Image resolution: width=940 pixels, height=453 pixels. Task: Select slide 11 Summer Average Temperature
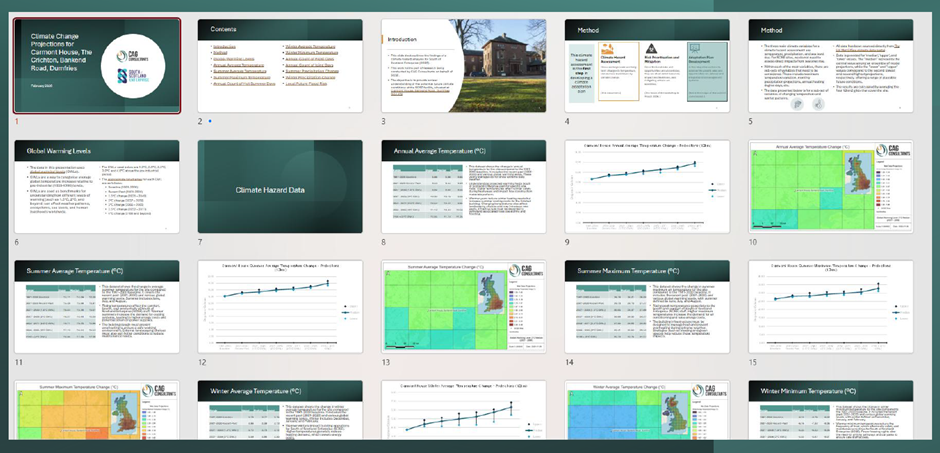[97, 308]
